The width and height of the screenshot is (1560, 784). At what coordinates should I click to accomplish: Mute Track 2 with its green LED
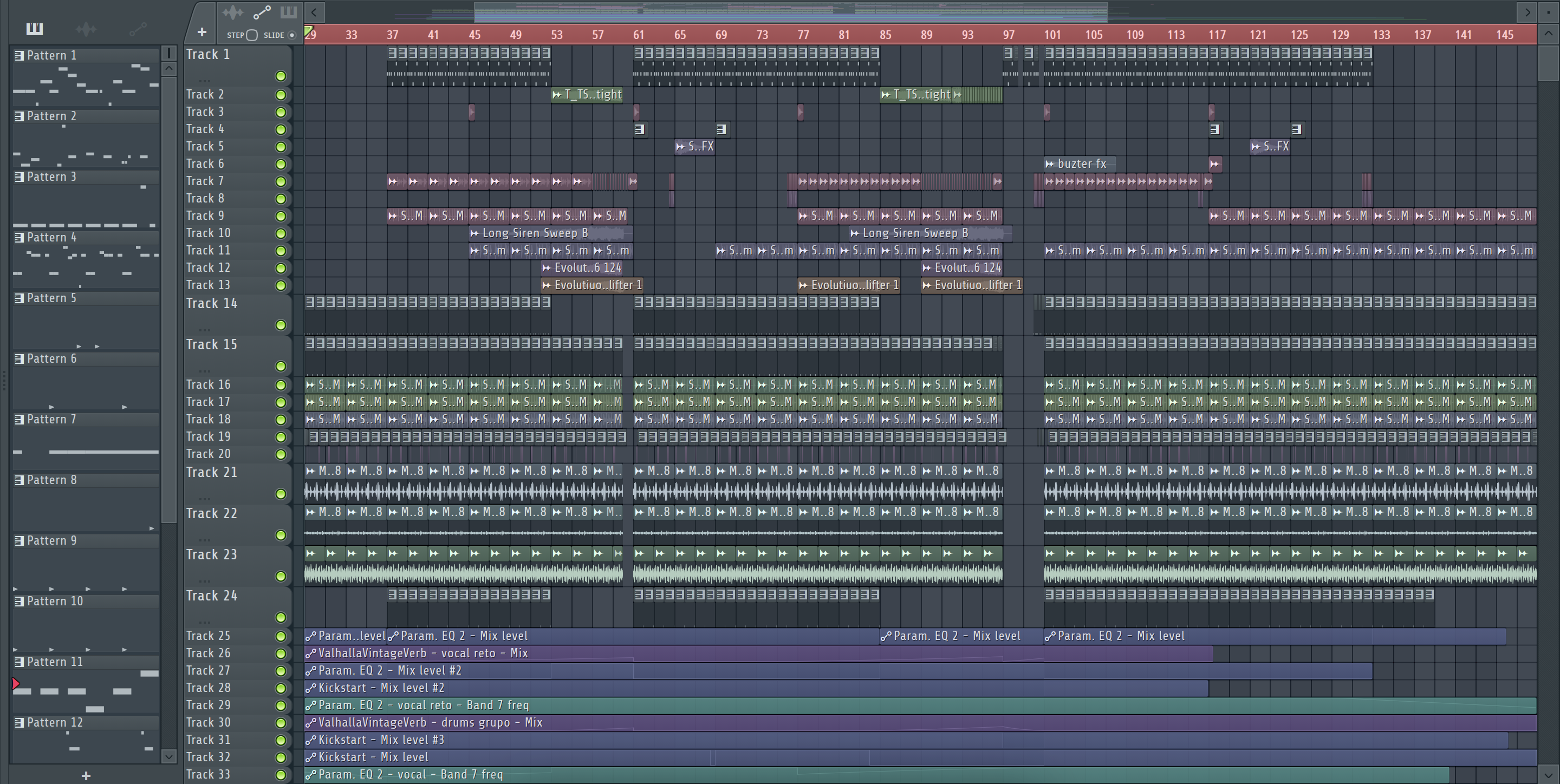pos(281,95)
